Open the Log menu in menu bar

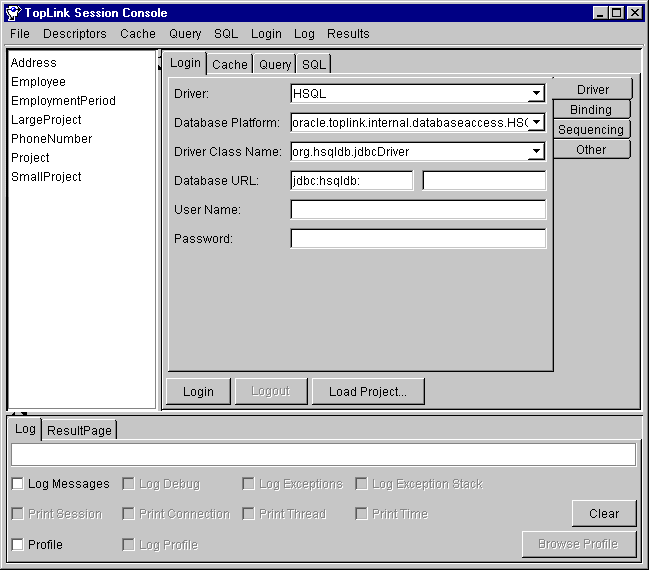(304, 34)
